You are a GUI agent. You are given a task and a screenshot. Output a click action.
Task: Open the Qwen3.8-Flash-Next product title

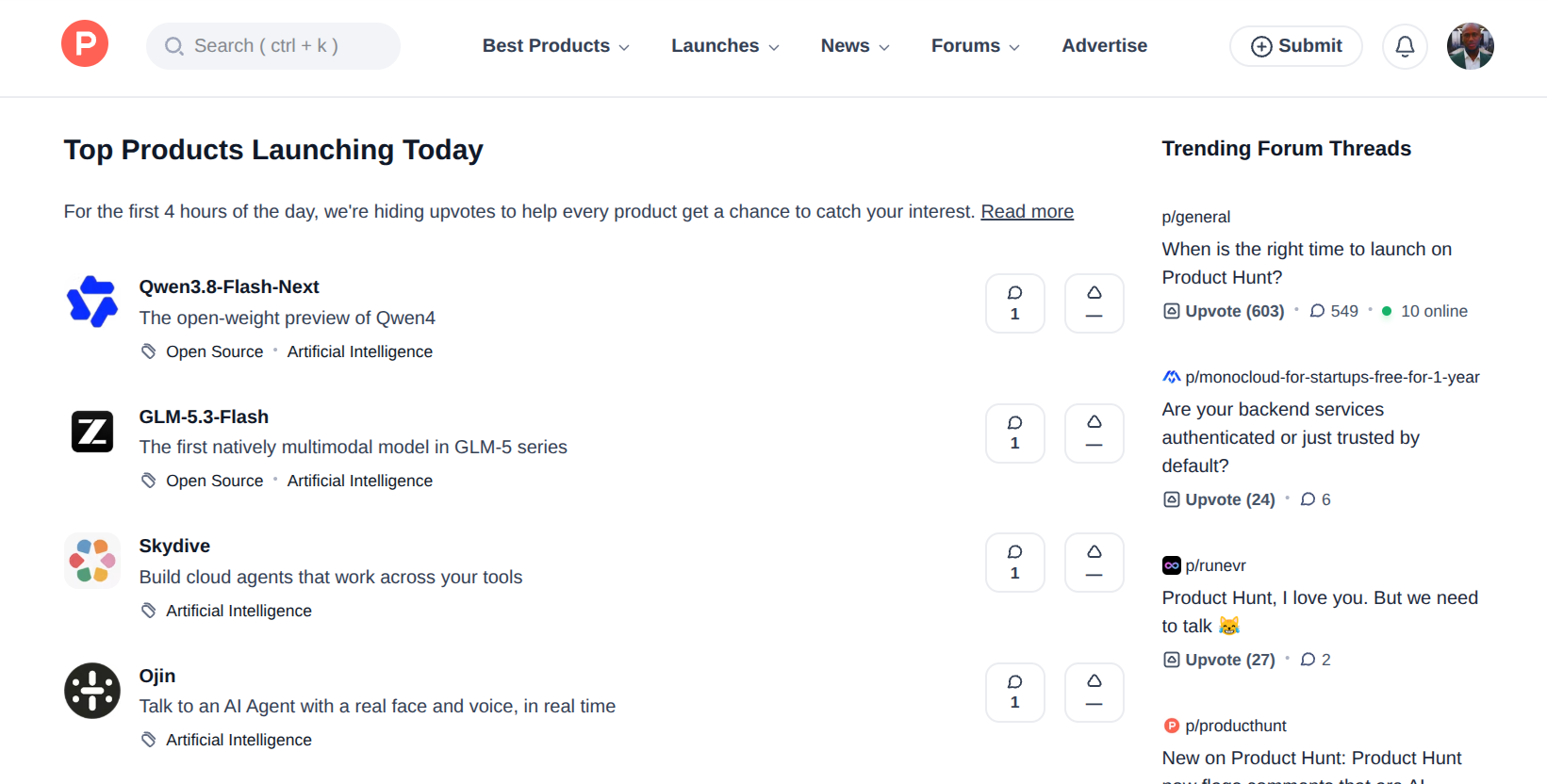pyautogui.click(x=229, y=287)
